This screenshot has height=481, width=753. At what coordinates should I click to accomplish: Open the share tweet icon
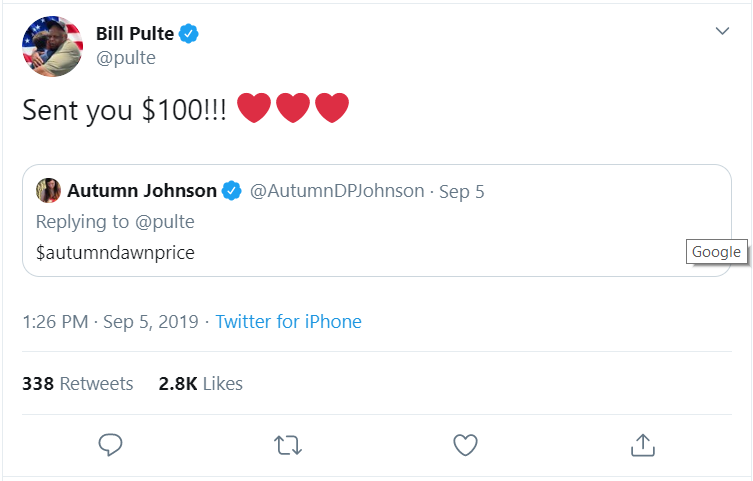pyautogui.click(x=642, y=444)
